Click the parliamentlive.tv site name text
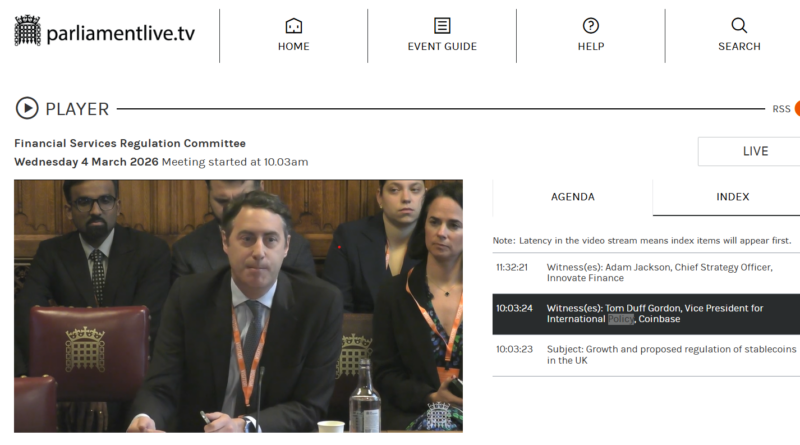 click(x=120, y=33)
